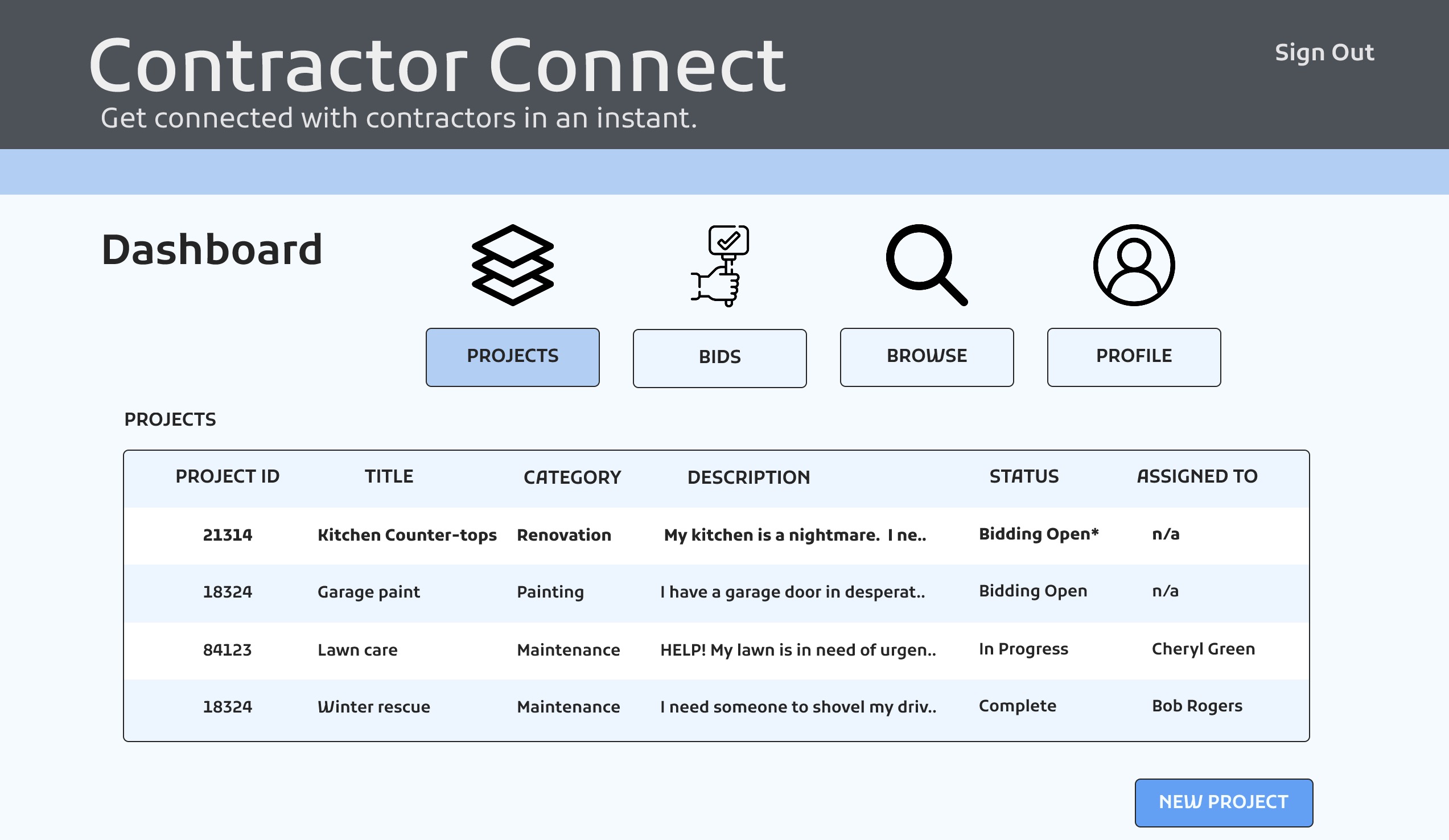Viewport: 1449px width, 840px height.
Task: Switch to the PROJECTS tab
Action: click(x=512, y=357)
